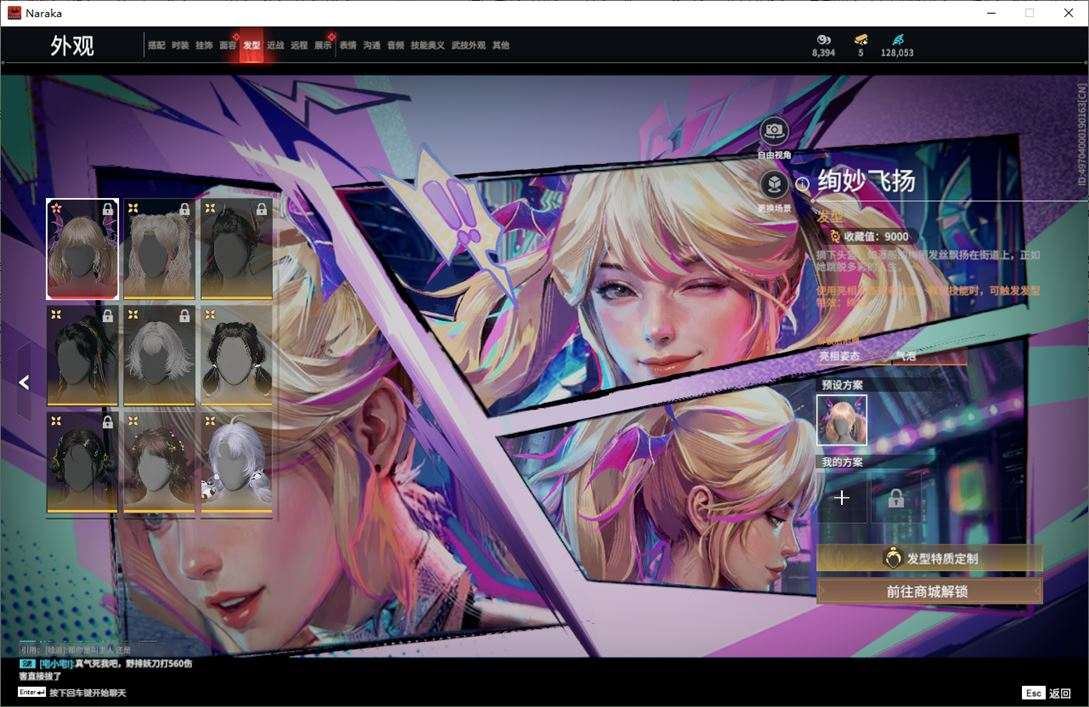Click the Naraka app icon in title bar
1089x707 pixels.
14,13
